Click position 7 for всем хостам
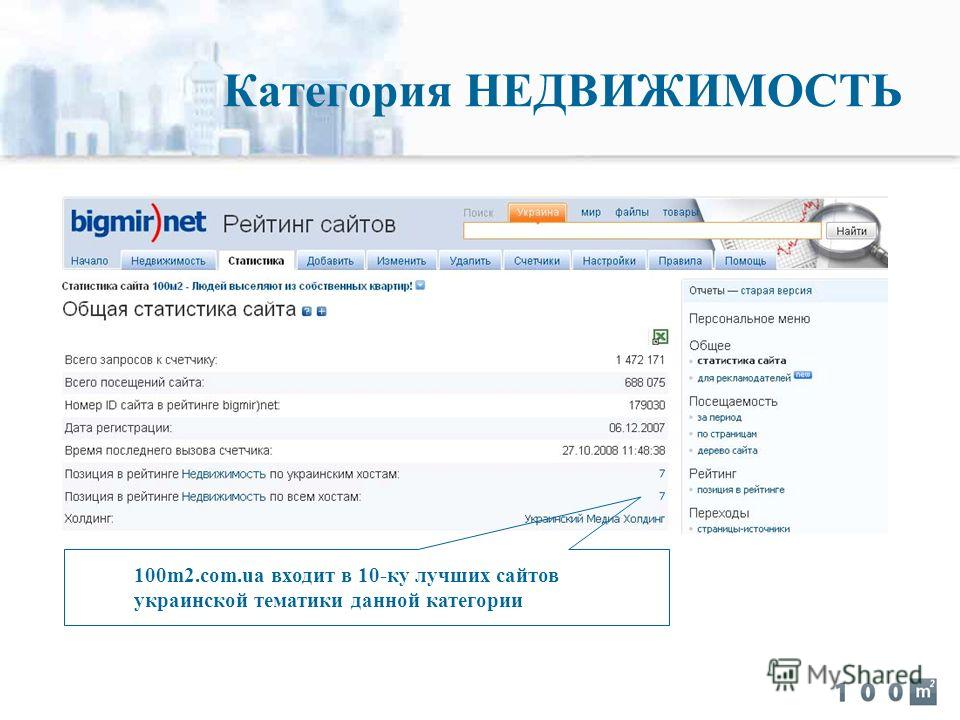Screen dimensions: 960x720 coord(662,496)
